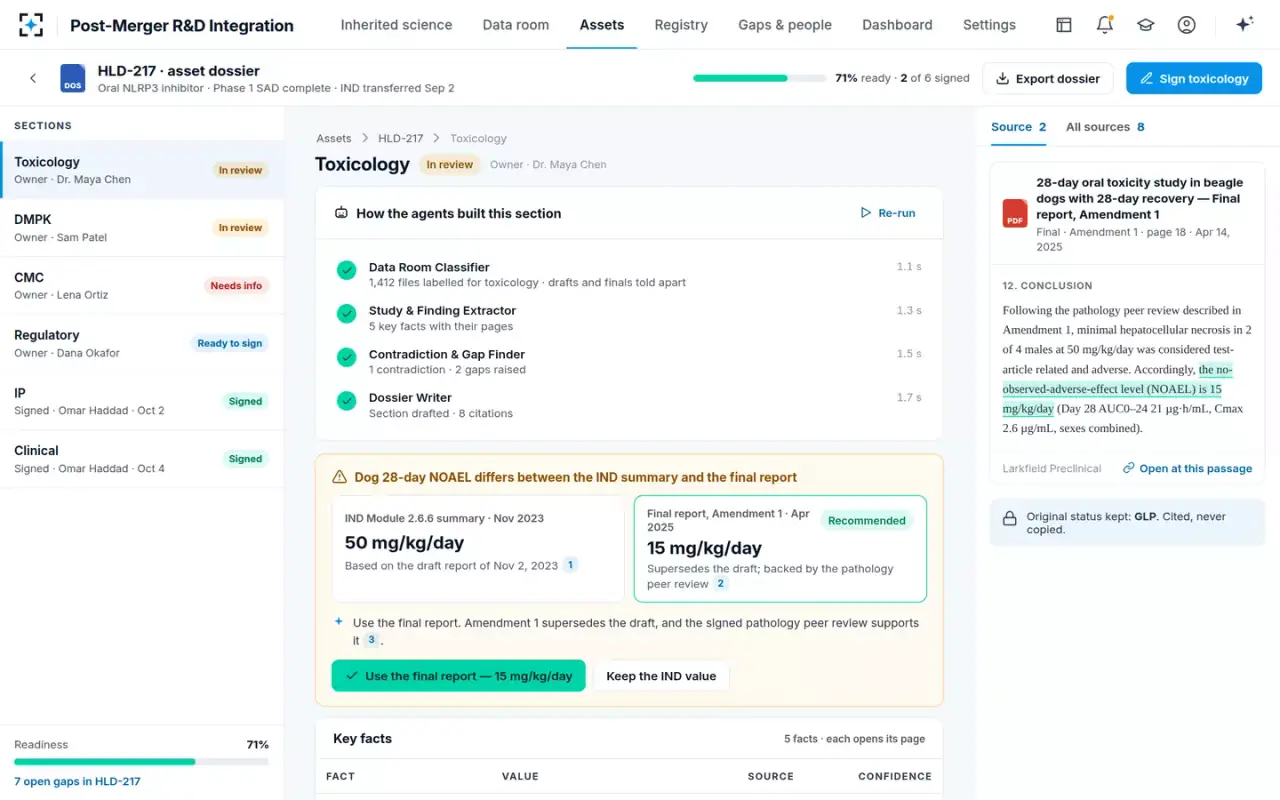The height and width of the screenshot is (800, 1280).
Task: Click the Contradiction & Gap Finder check icon
Action: 347,357
